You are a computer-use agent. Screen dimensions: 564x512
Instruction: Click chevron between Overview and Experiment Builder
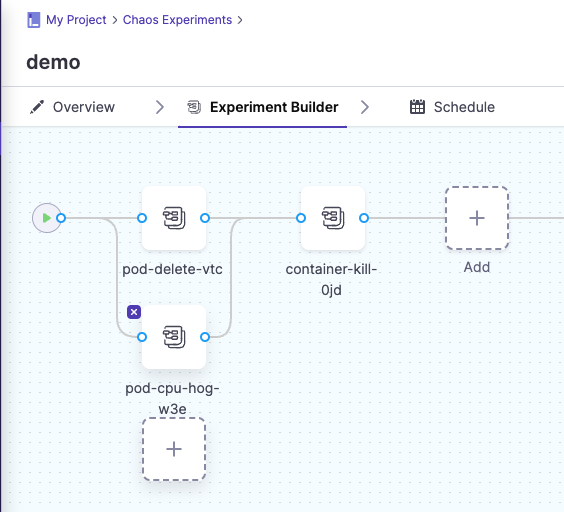click(160, 107)
